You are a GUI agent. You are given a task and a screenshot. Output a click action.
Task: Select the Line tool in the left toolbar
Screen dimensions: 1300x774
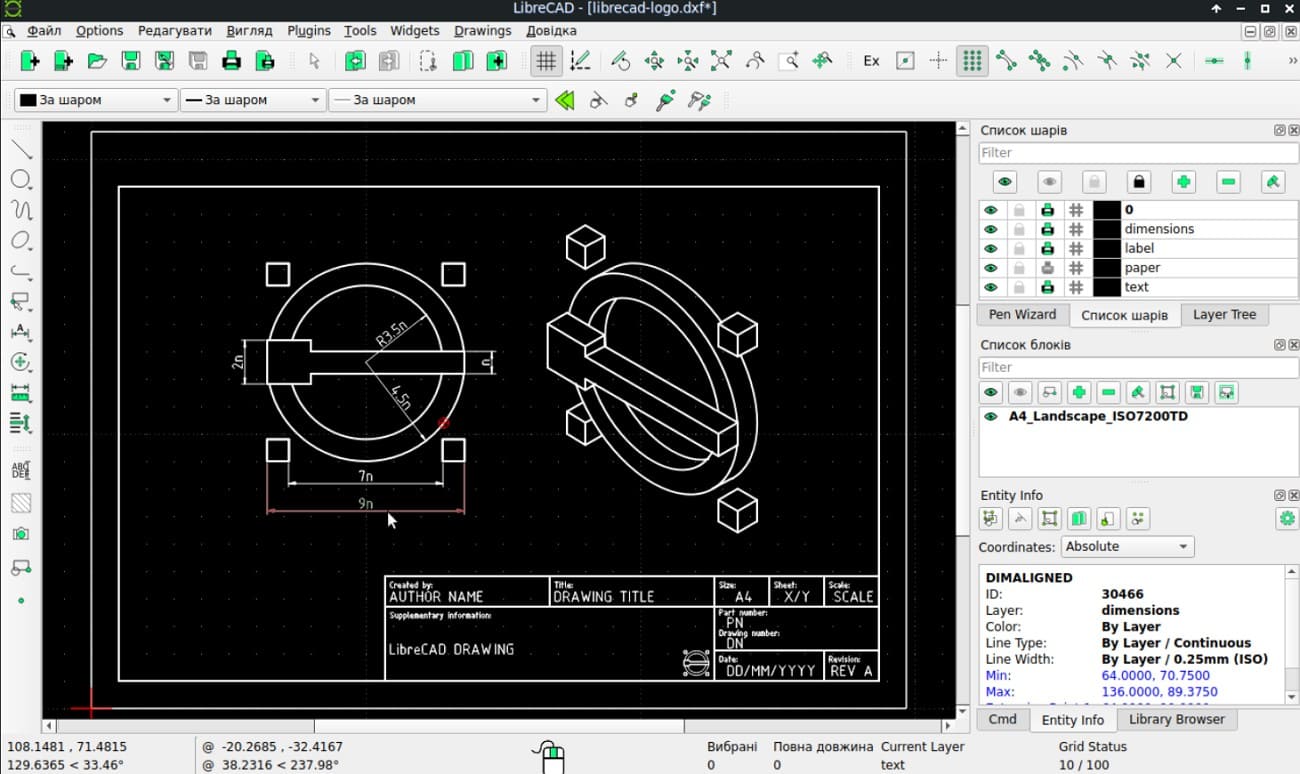(x=21, y=151)
